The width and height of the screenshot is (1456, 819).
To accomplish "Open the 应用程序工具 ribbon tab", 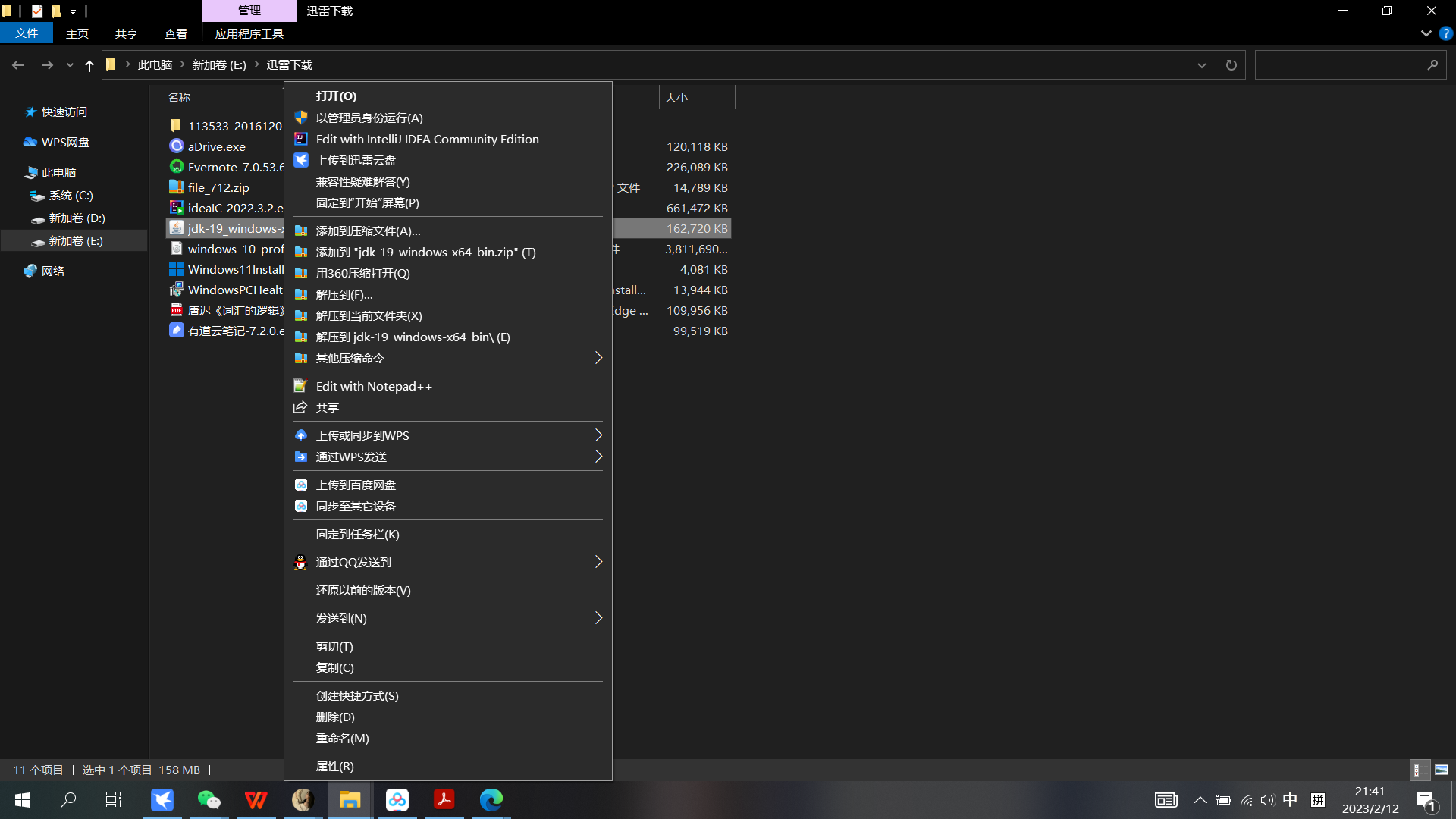I will [249, 33].
